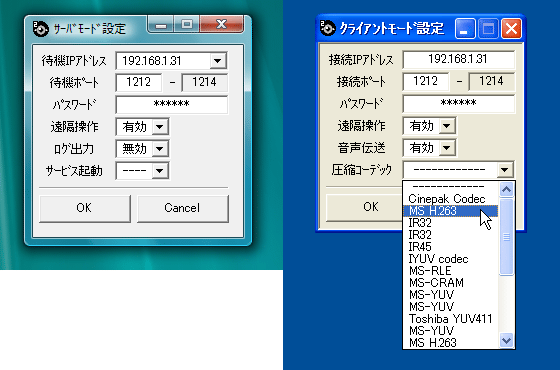
Task: Pick IR45 from the codec list
Action: coord(450,247)
